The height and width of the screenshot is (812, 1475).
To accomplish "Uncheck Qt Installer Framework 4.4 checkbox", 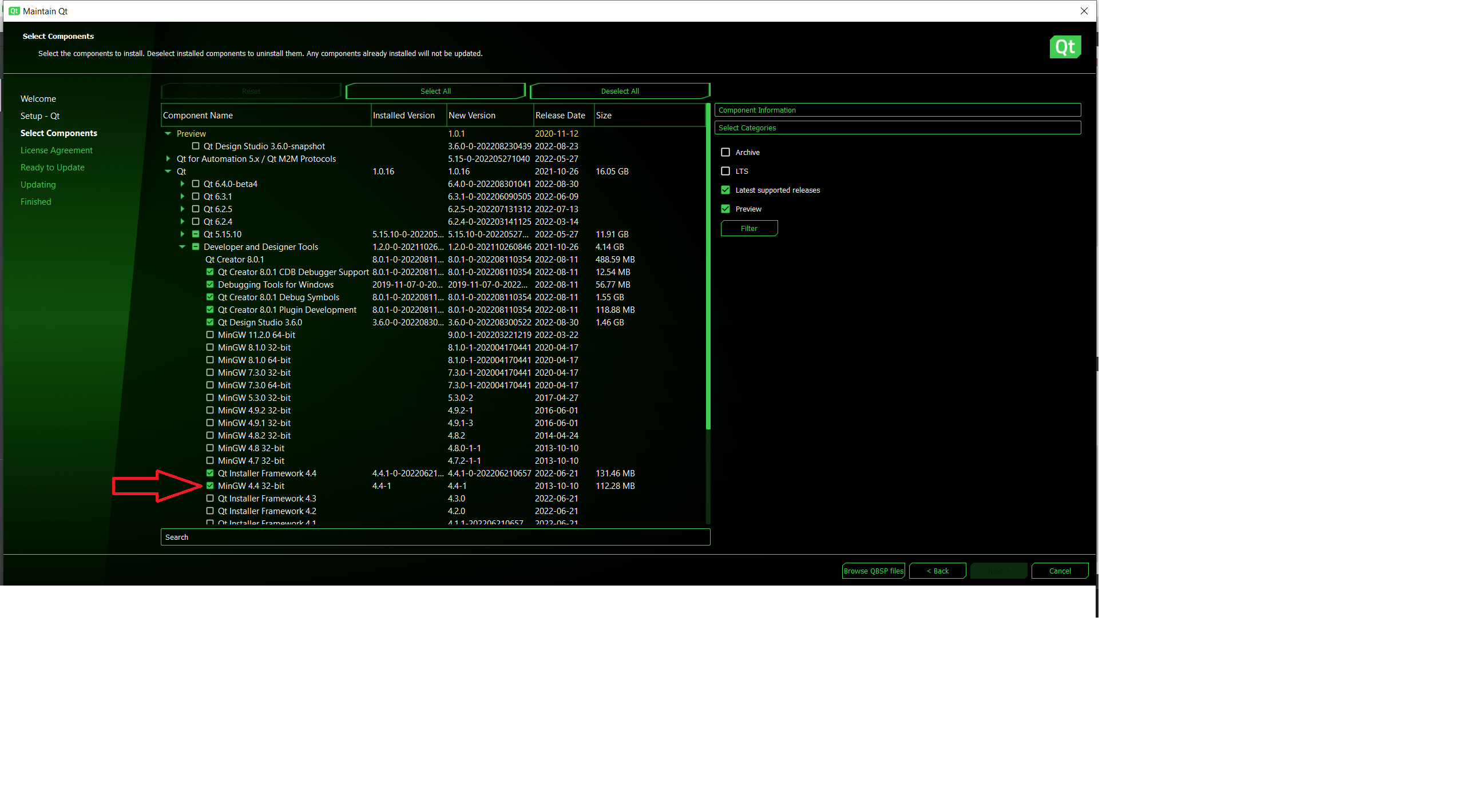I will pyautogui.click(x=210, y=473).
